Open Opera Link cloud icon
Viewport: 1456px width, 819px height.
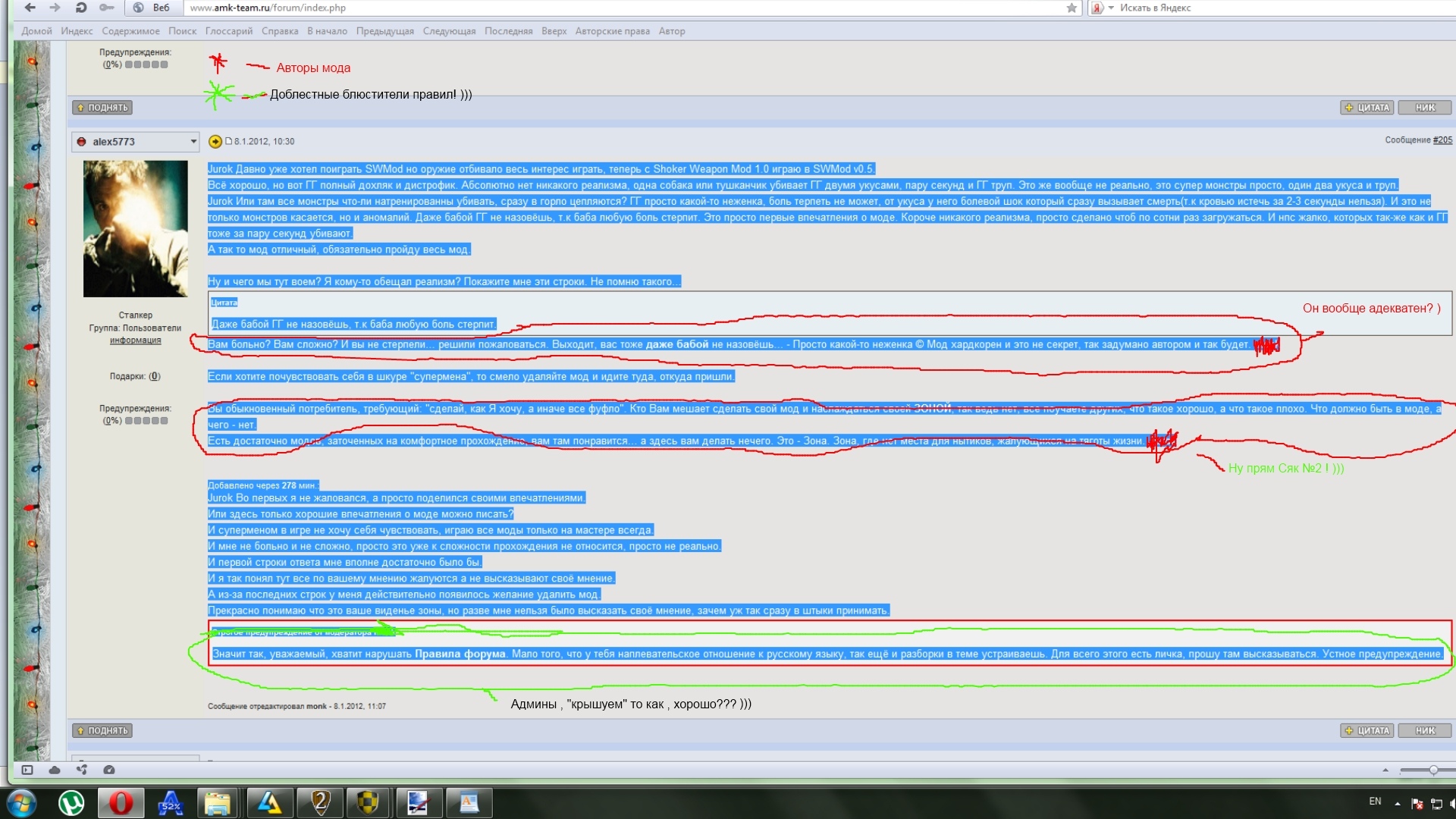(x=55, y=770)
